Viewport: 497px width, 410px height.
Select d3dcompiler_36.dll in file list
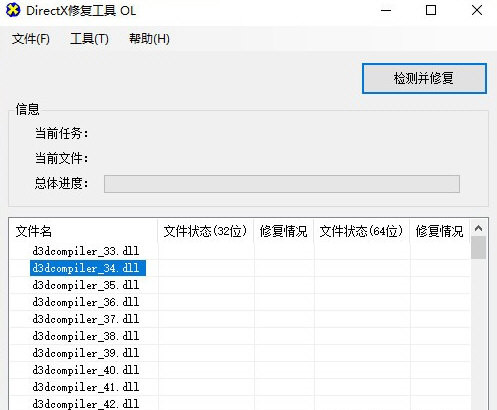(x=86, y=302)
